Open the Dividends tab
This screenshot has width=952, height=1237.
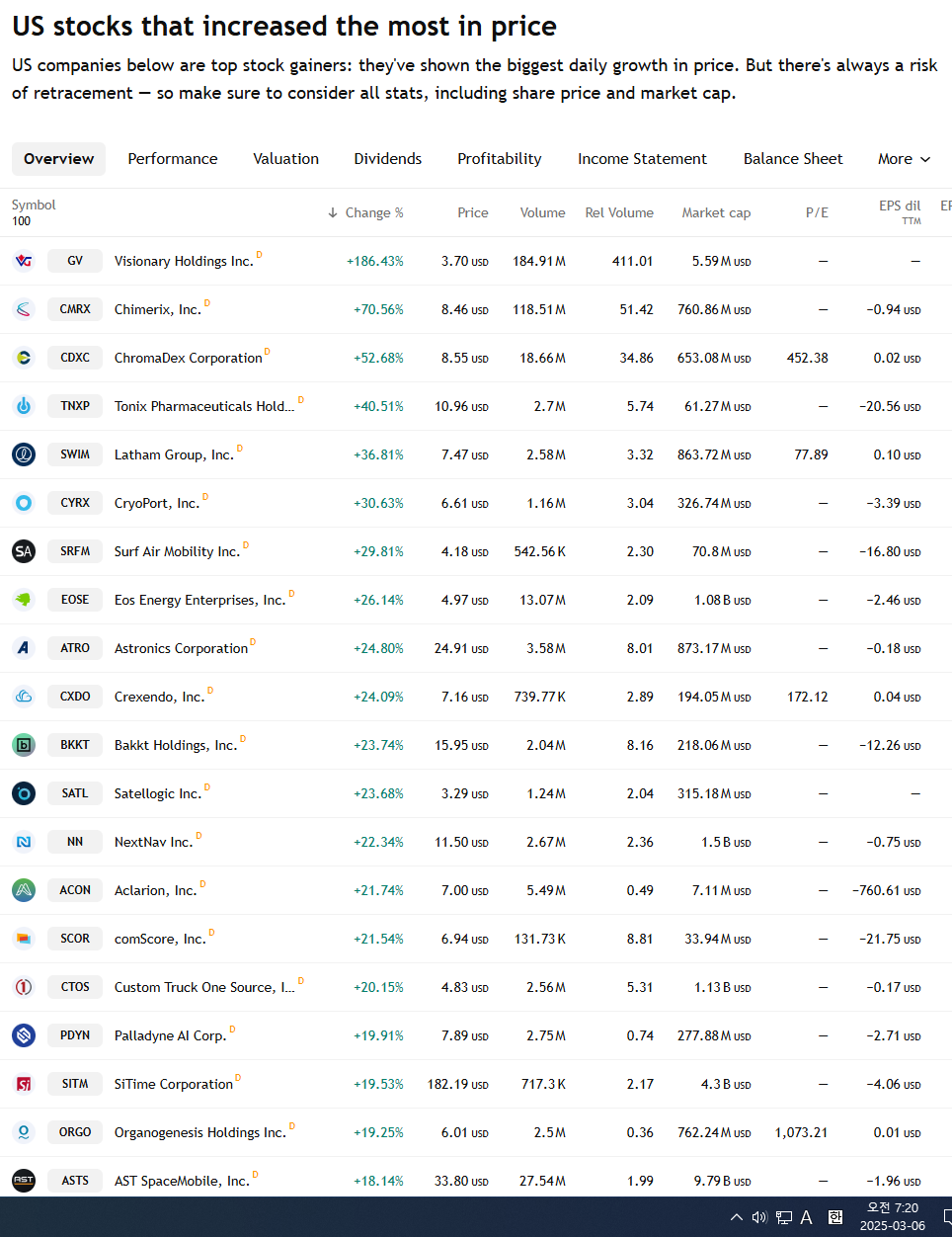pos(388,159)
